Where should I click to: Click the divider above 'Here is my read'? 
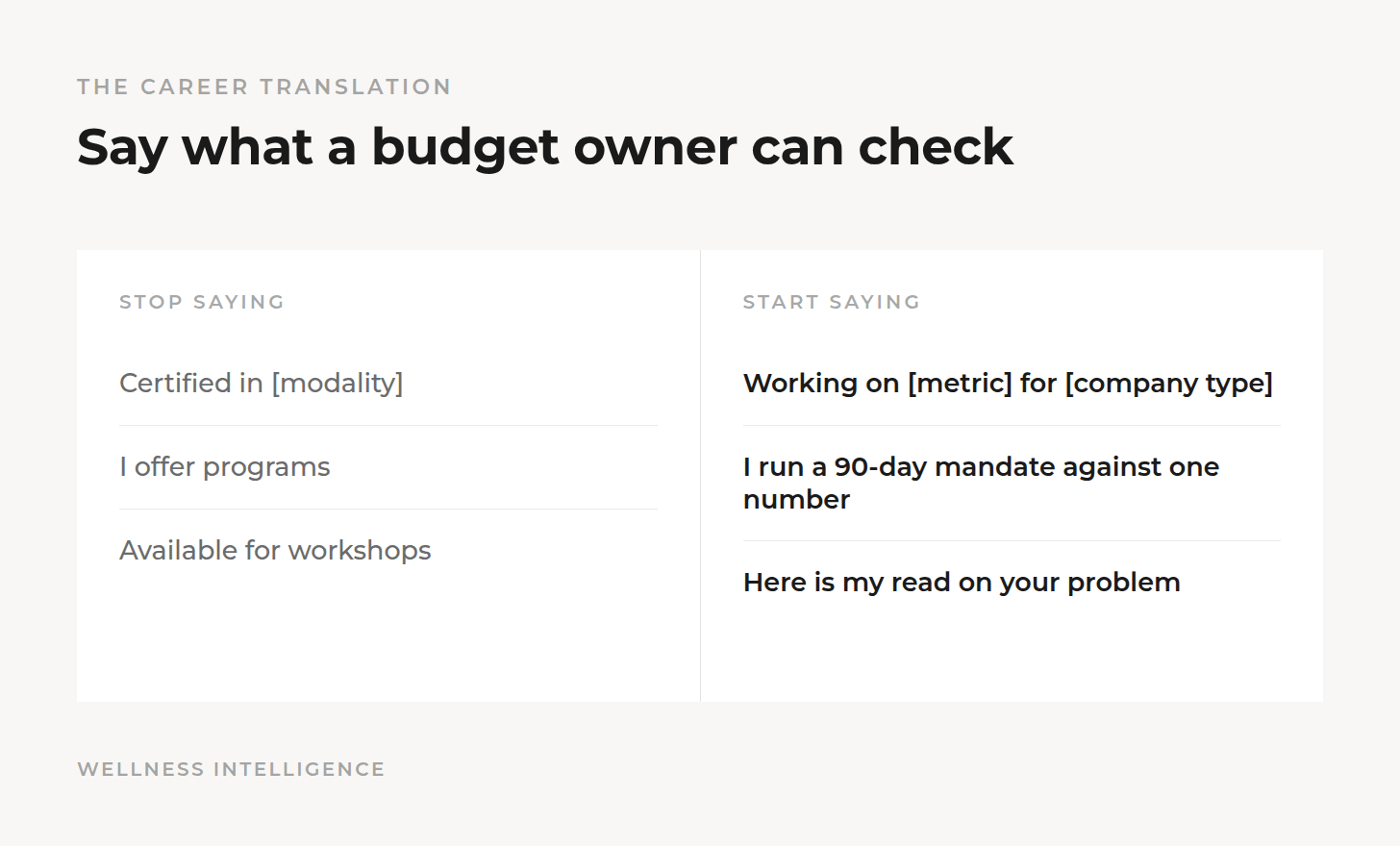[1012, 540]
